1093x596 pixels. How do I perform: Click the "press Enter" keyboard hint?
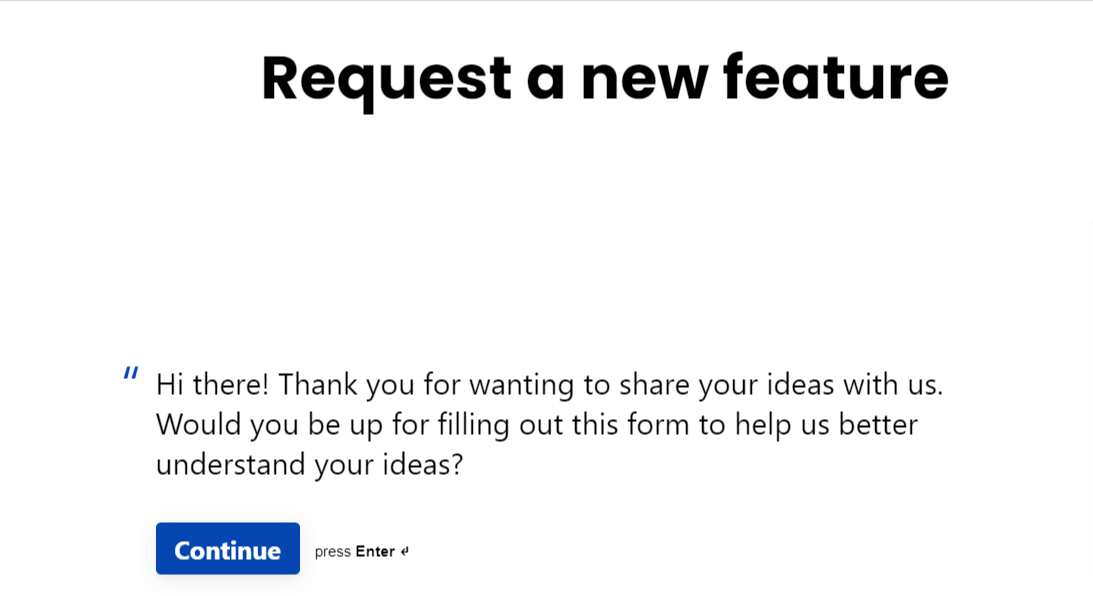click(361, 552)
